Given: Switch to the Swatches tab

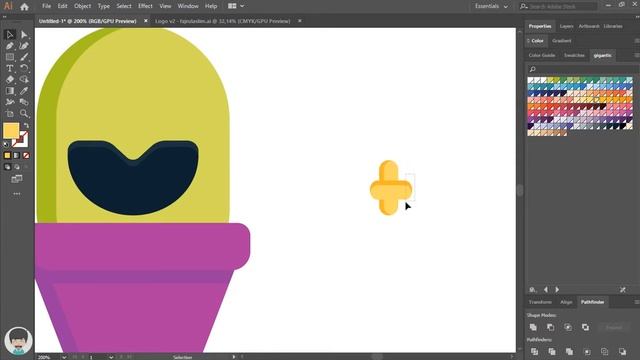Looking at the screenshot, I should [574, 55].
